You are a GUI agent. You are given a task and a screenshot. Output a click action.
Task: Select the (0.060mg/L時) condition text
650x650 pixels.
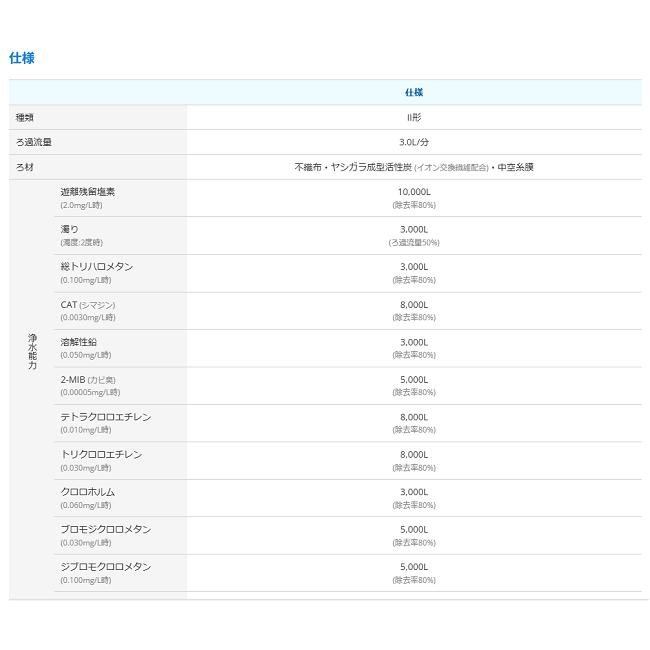(x=86, y=505)
